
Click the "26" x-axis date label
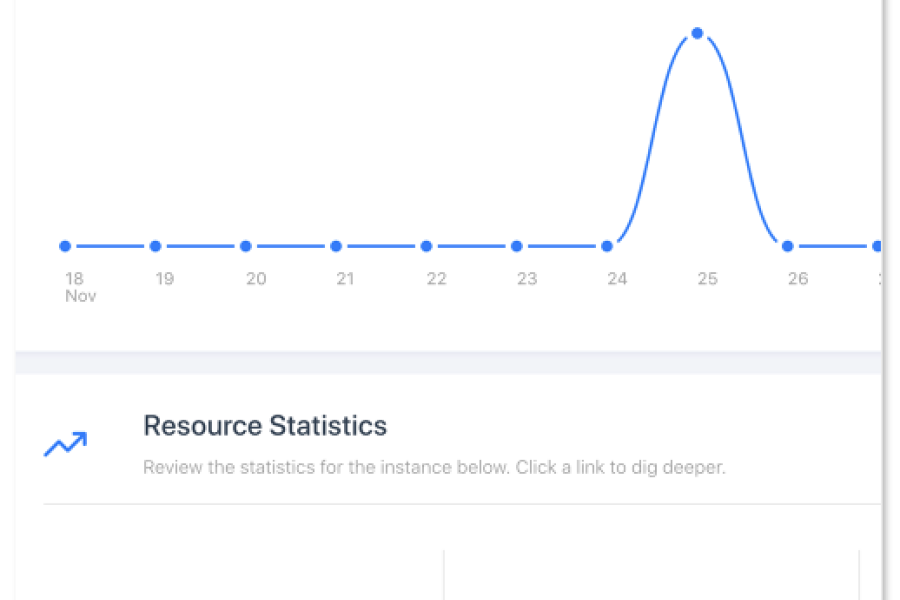point(797,279)
